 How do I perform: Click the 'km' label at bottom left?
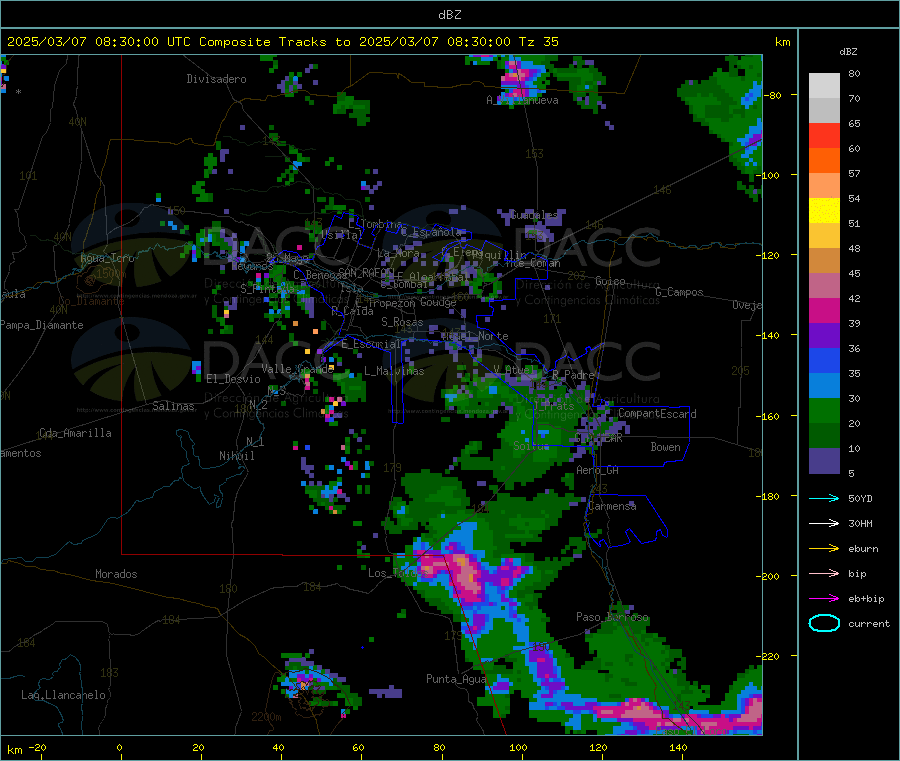[14, 750]
